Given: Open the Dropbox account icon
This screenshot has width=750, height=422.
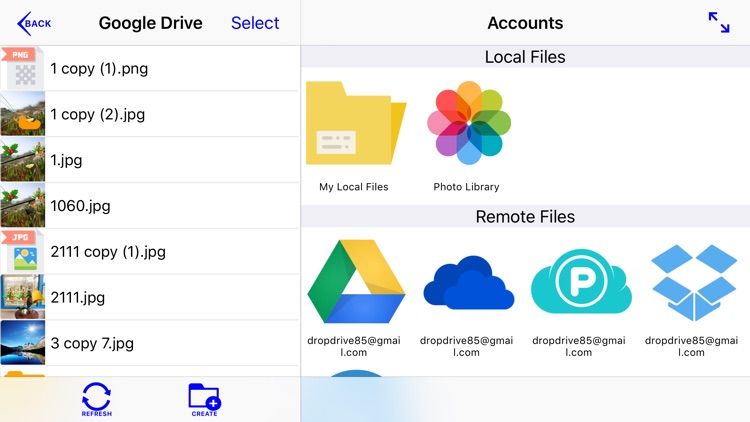Looking at the screenshot, I should (694, 282).
